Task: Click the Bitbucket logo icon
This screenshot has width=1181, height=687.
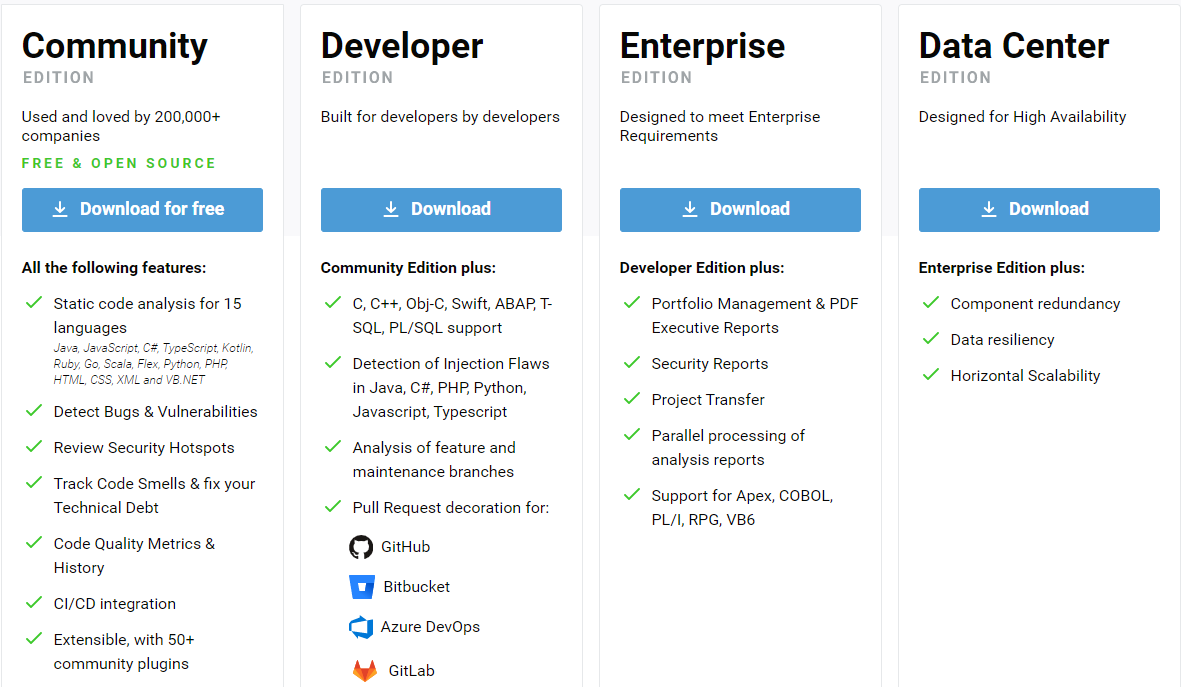Action: click(362, 587)
